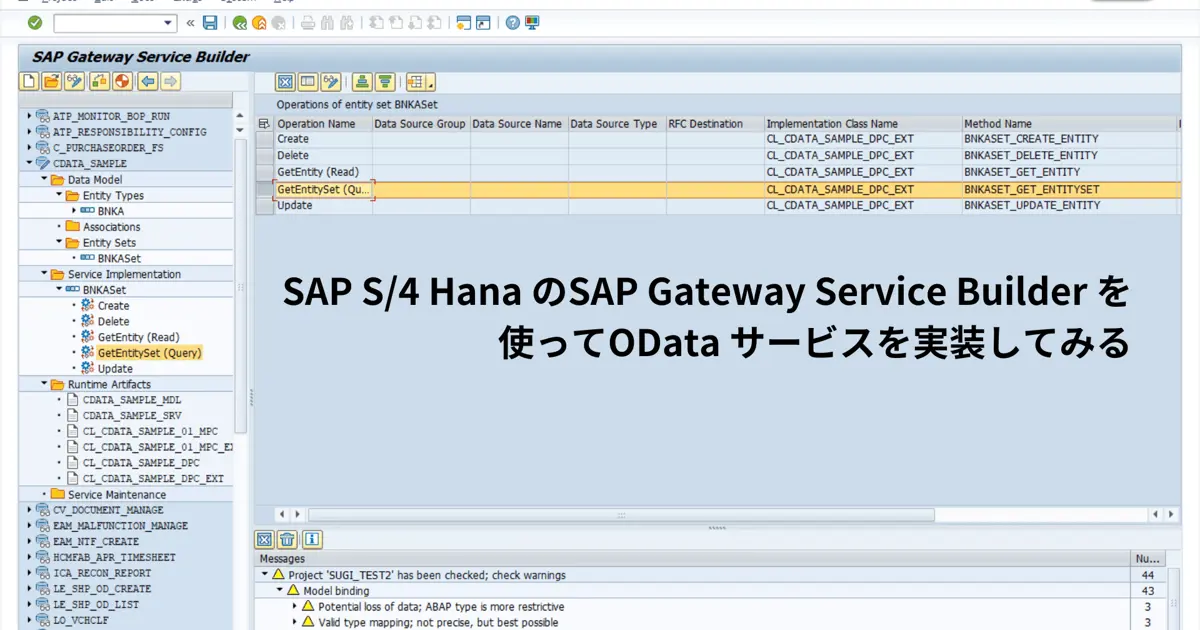Select CDATA_SAMPLE_SRV runtime artifact
The height and width of the screenshot is (630, 1200).
(132, 415)
